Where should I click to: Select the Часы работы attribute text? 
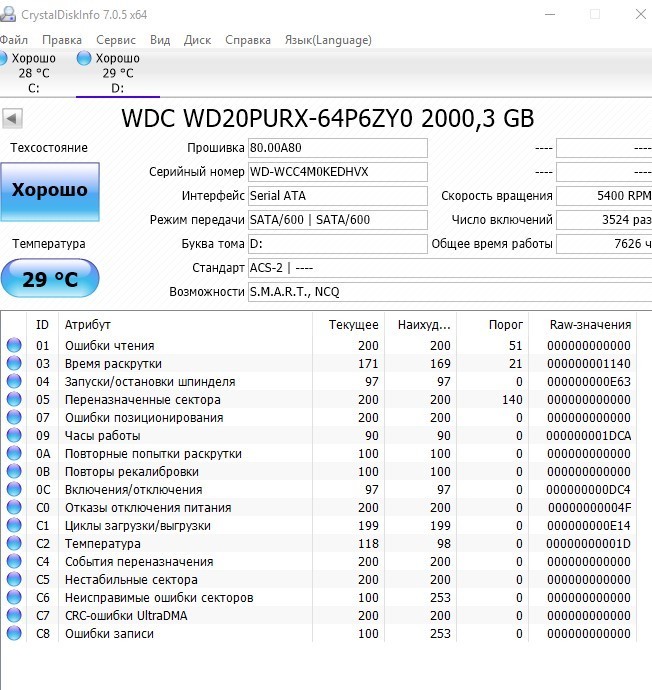coord(103,436)
